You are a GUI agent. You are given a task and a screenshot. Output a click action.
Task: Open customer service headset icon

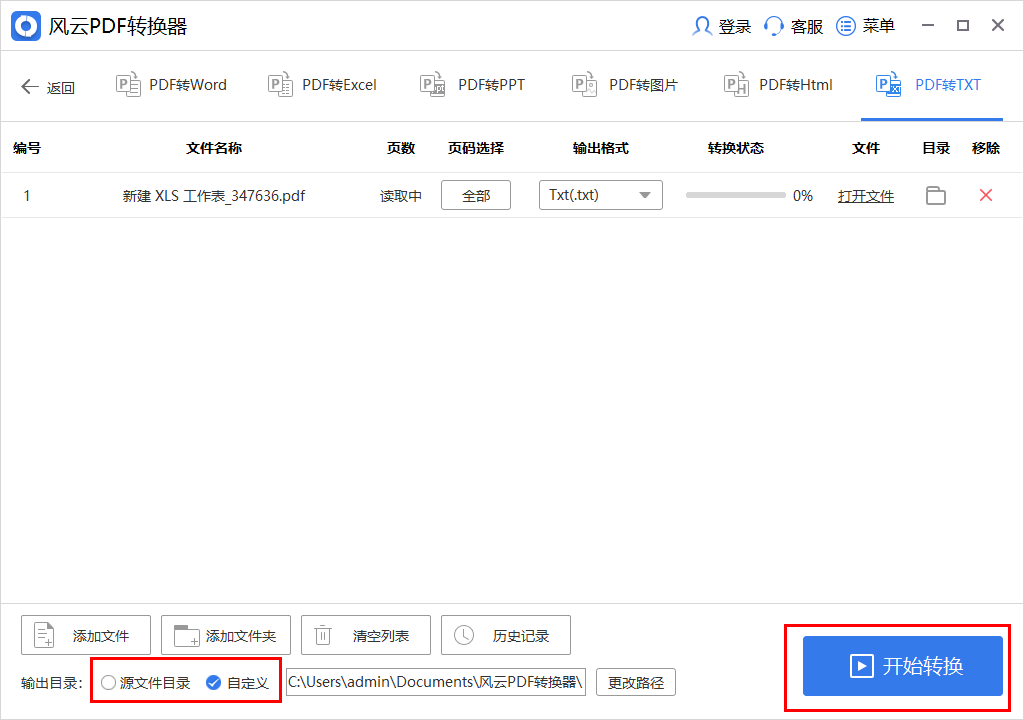774,26
